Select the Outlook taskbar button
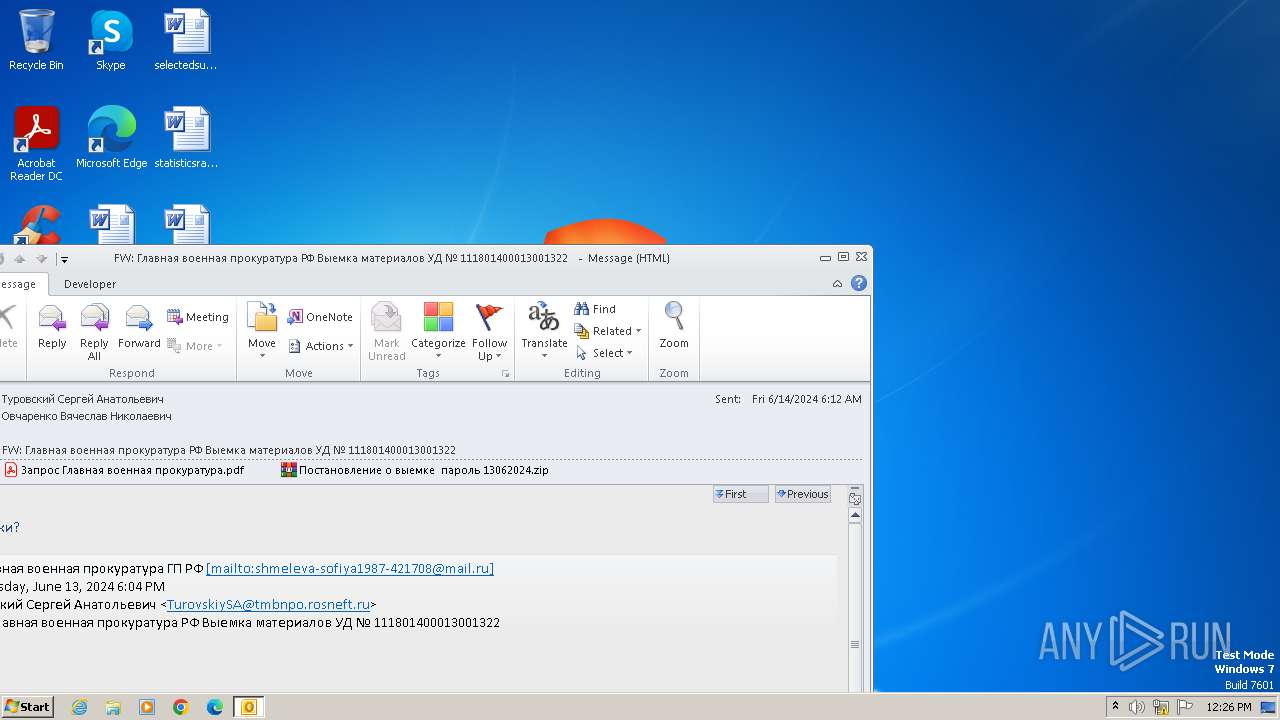Image resolution: width=1280 pixels, height=720 pixels. [249, 707]
